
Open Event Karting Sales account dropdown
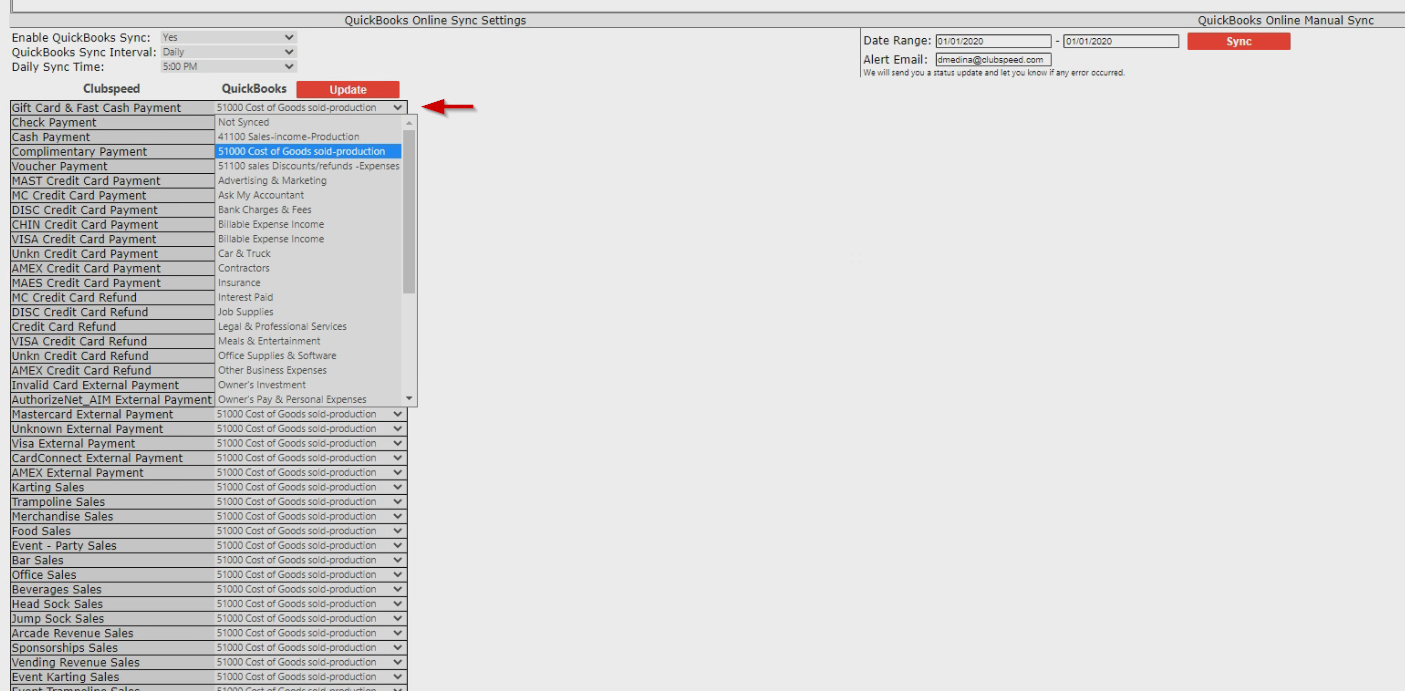311,677
